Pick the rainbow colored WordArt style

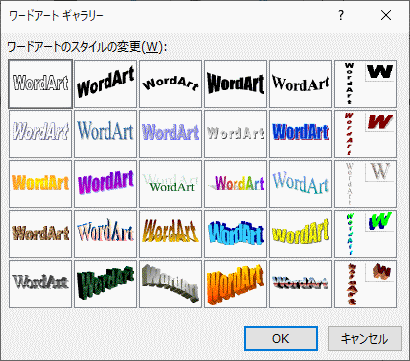(x=235, y=184)
